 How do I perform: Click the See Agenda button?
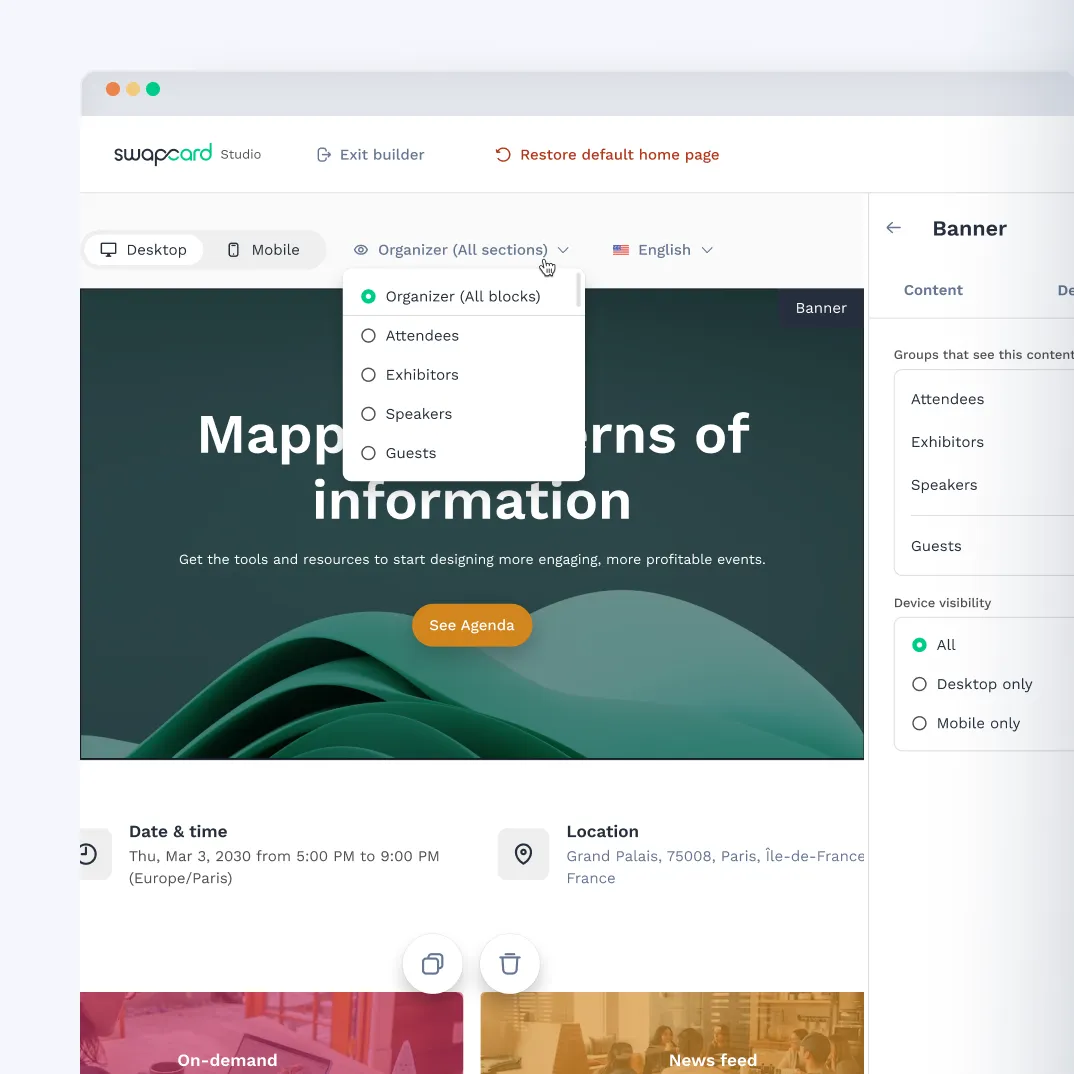[x=472, y=624]
